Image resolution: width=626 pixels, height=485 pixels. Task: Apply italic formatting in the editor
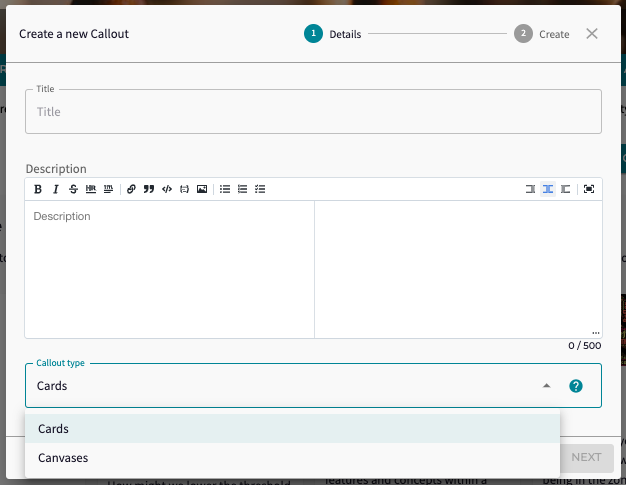point(56,189)
